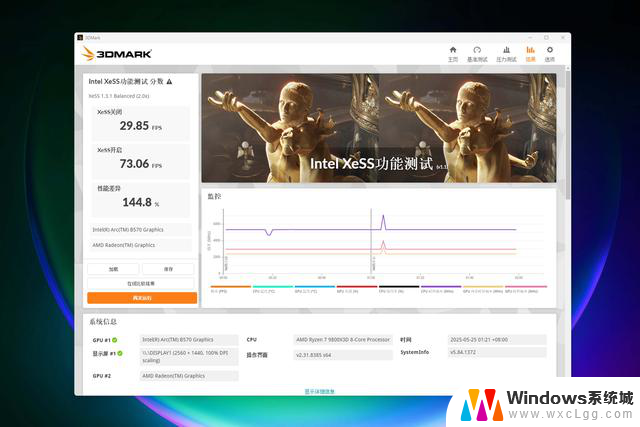This screenshot has height=427, width=640.
Task: Toggle the blue GPU temperature legend item
Action: 315,289
